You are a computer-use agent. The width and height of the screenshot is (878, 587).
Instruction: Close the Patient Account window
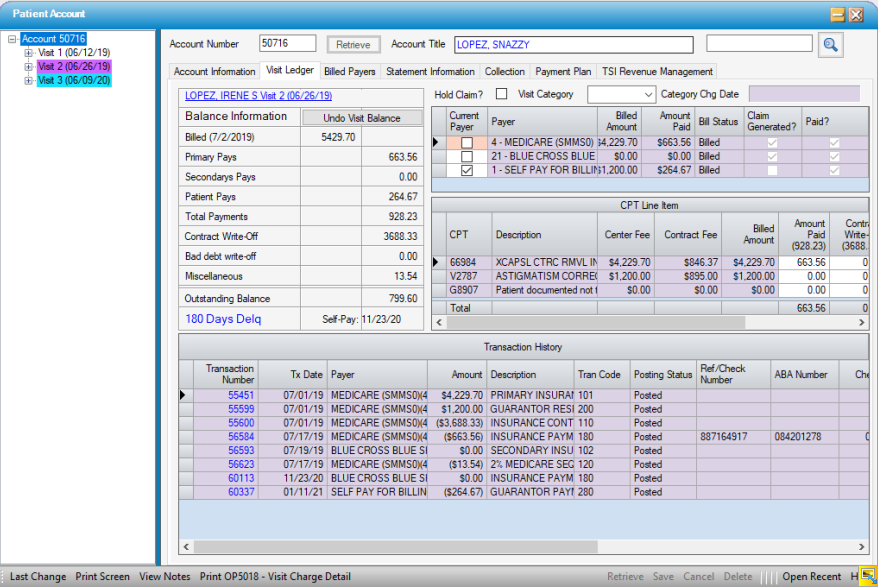pos(856,14)
